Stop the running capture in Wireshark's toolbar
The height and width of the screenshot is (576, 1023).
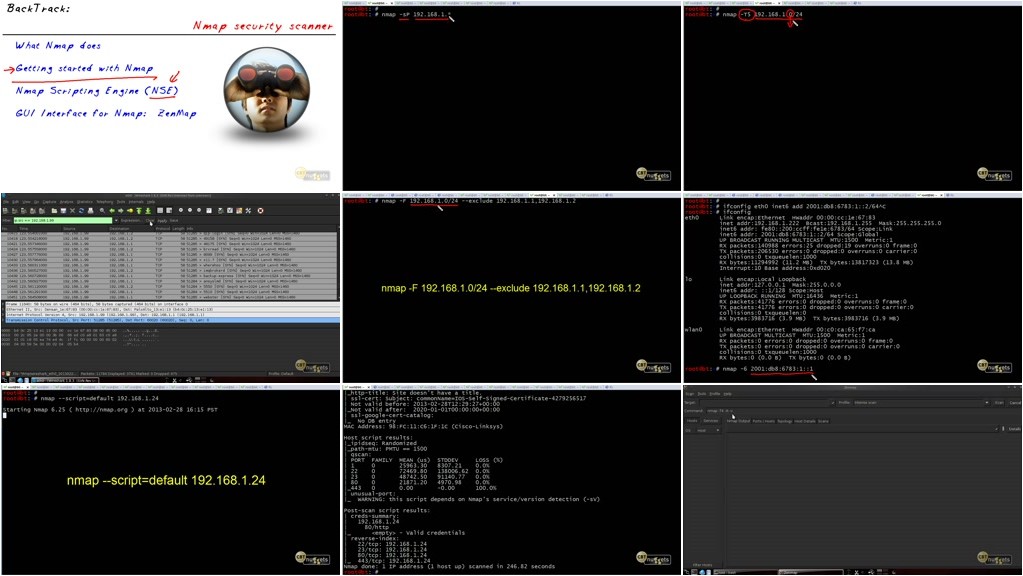point(33,211)
